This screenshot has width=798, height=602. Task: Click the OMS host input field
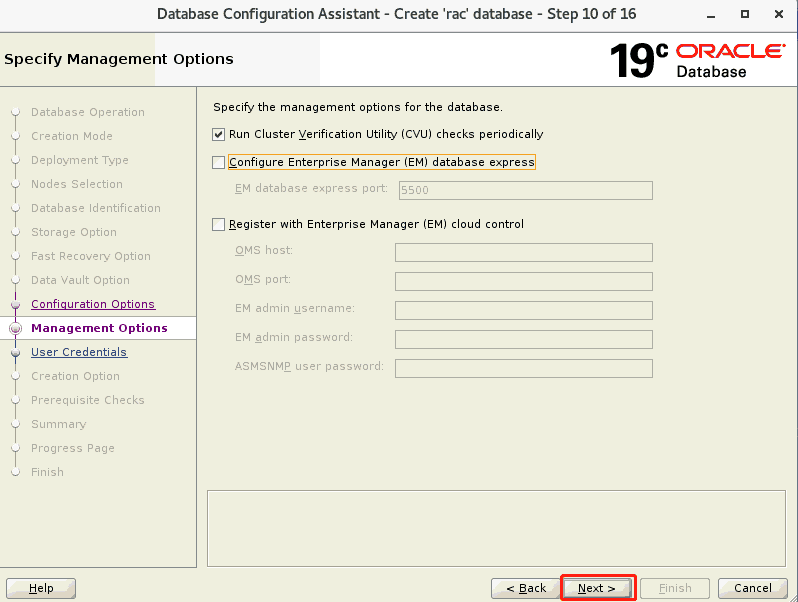[x=524, y=252]
